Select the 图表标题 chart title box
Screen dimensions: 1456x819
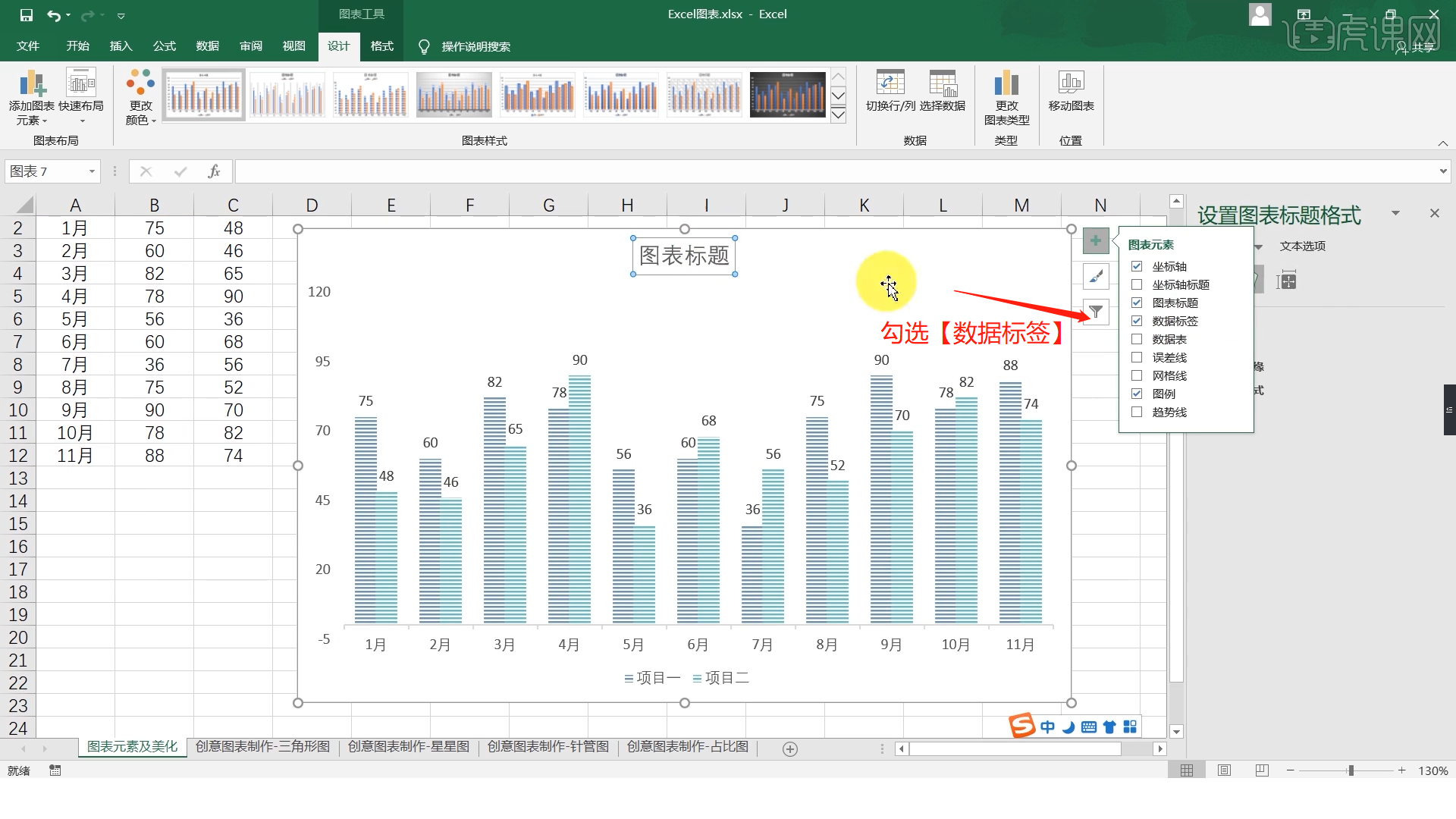[x=684, y=256]
